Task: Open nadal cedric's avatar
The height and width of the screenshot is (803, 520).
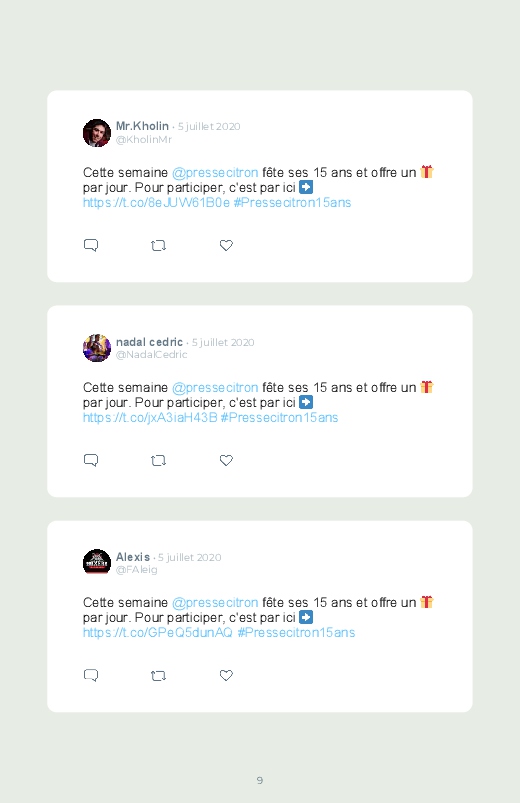Action: (97, 348)
